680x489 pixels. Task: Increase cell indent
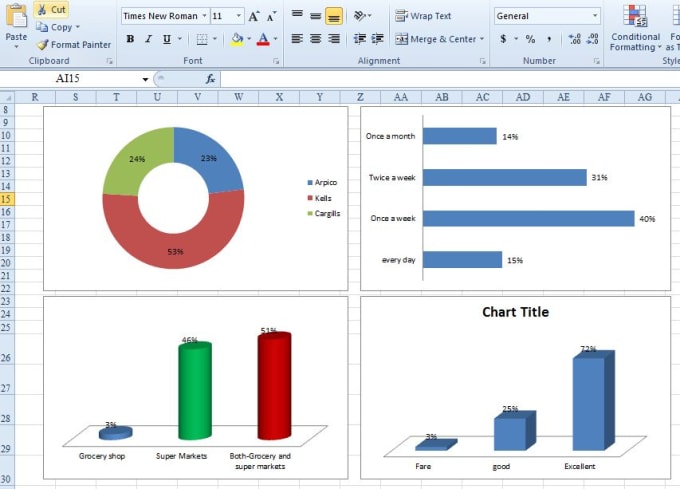pyautogui.click(x=377, y=39)
